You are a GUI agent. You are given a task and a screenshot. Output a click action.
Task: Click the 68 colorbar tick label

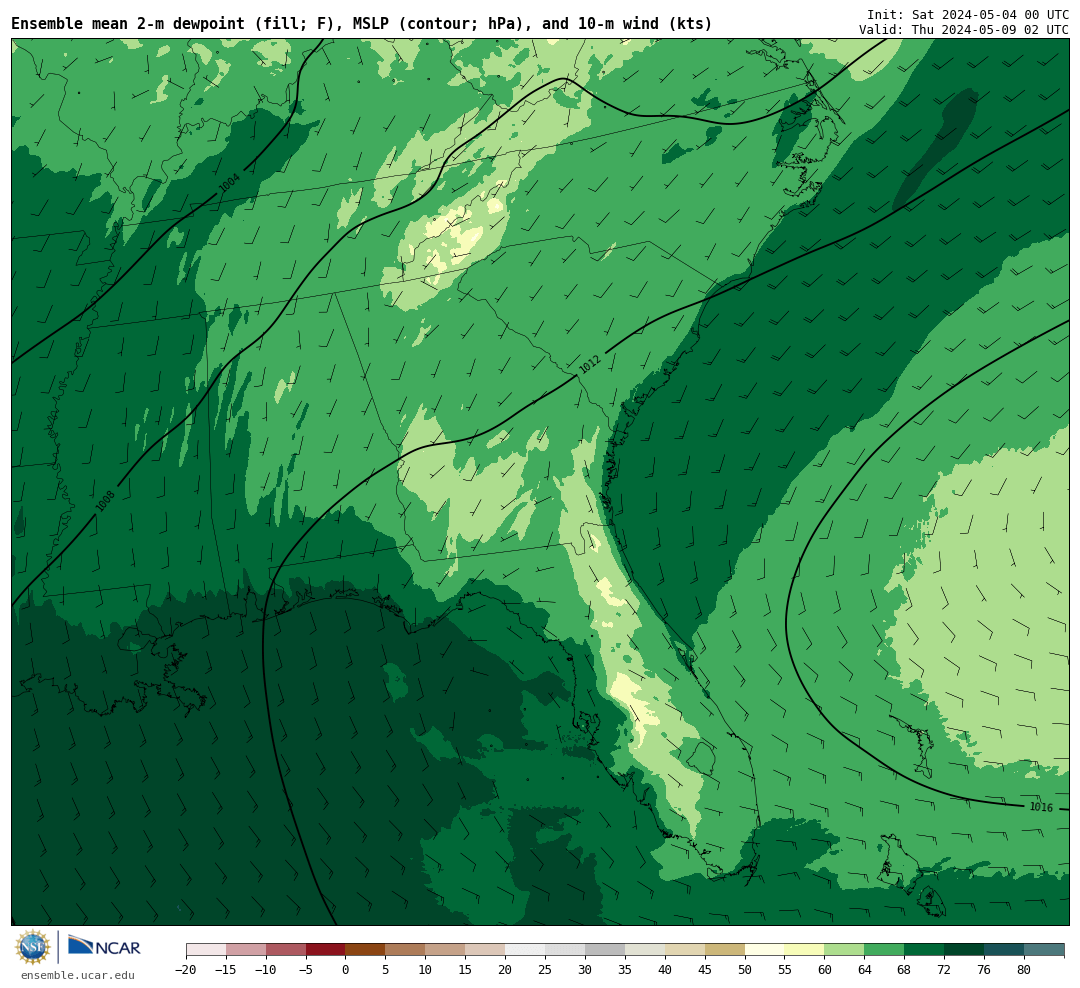point(904,970)
